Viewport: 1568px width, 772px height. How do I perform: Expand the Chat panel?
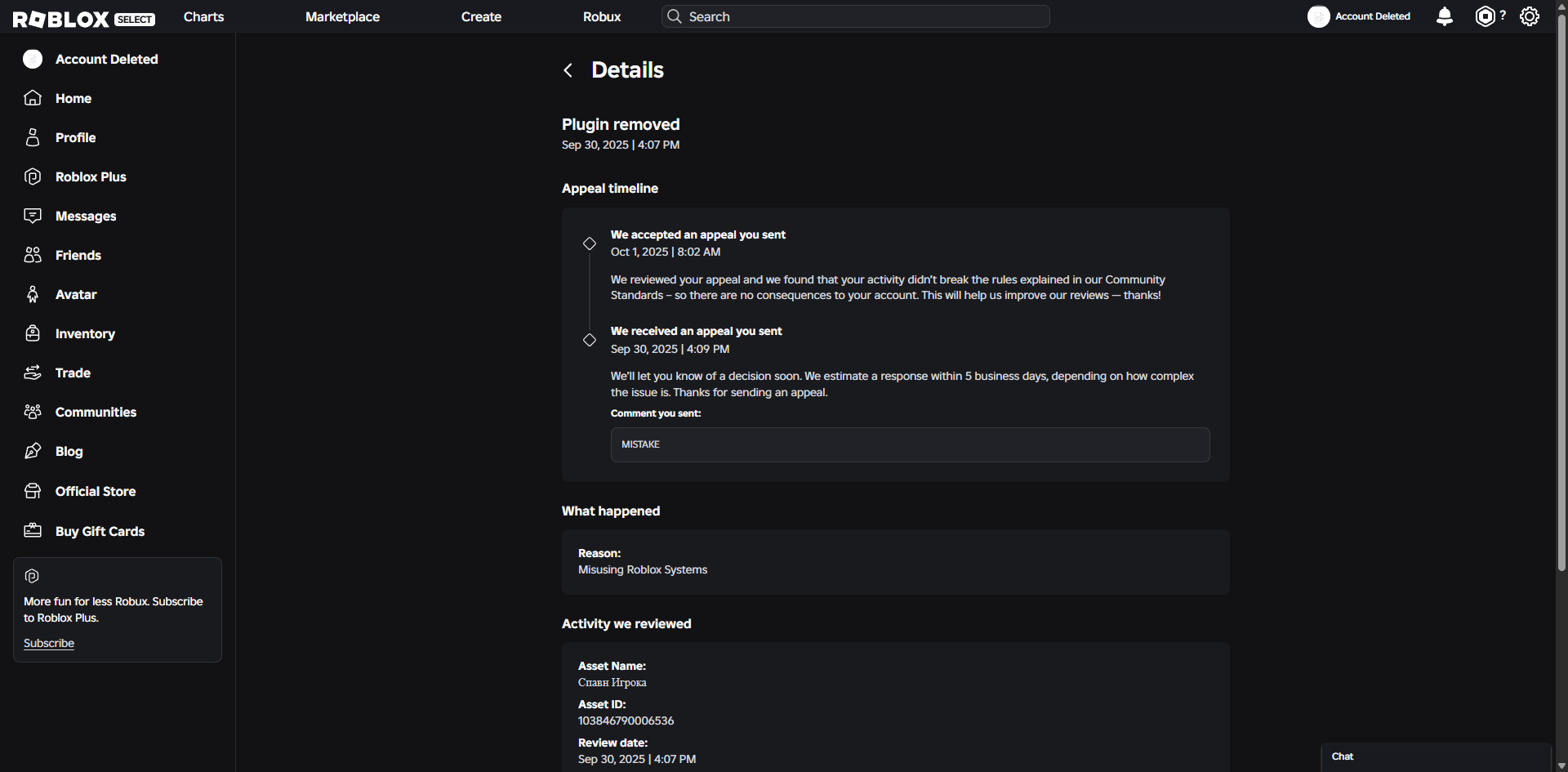(x=1436, y=757)
